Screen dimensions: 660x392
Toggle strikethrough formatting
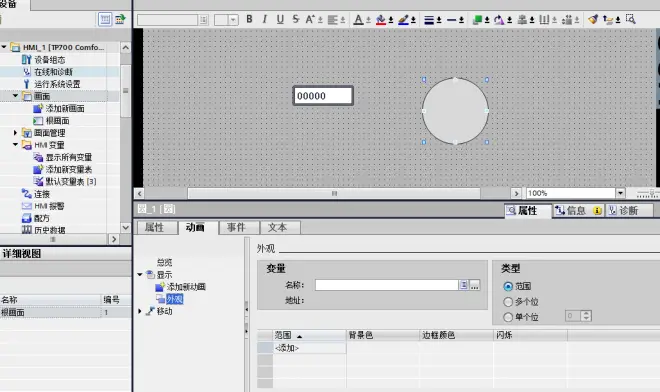(x=295, y=19)
